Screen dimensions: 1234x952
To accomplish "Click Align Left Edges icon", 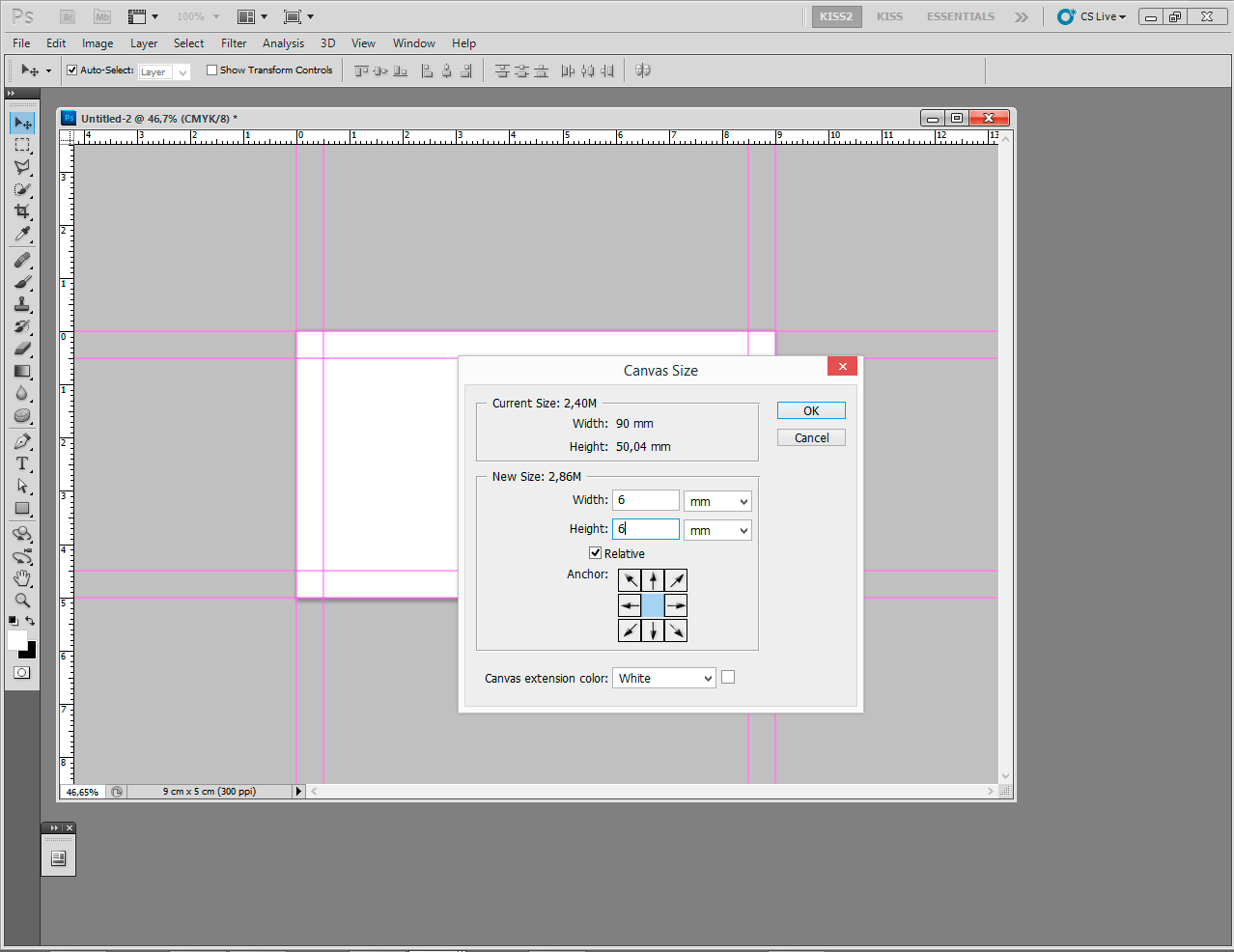I will tap(428, 70).
